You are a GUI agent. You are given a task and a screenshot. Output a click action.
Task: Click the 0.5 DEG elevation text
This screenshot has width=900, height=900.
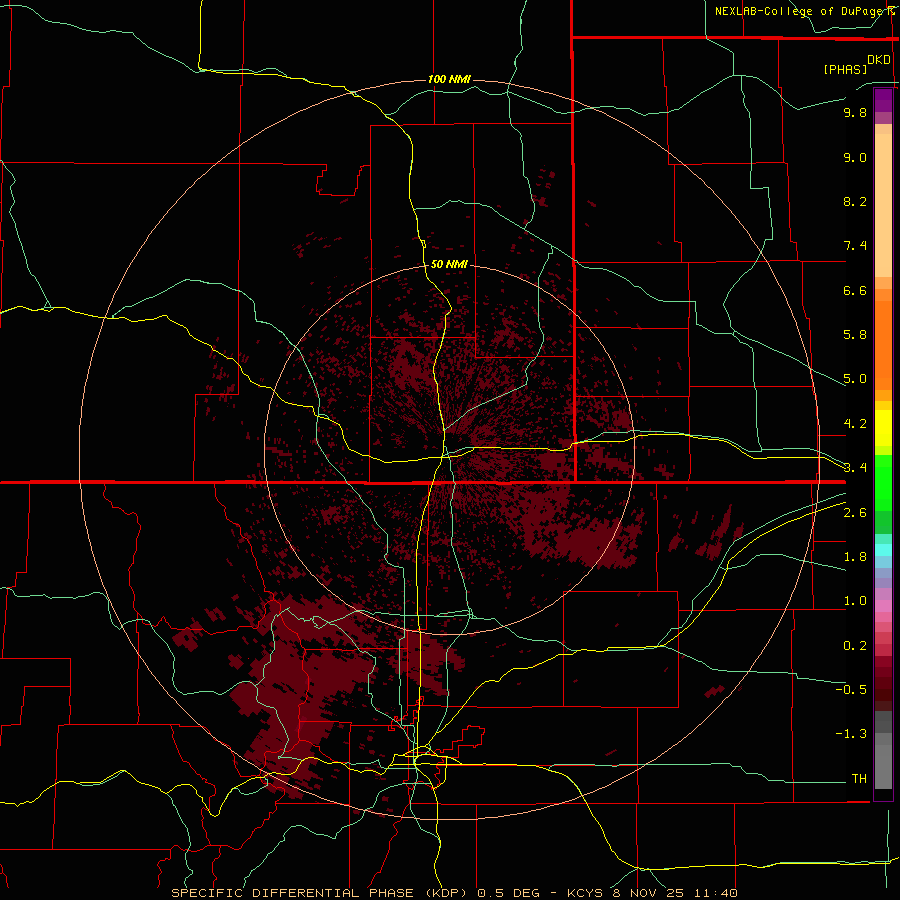[509, 893]
